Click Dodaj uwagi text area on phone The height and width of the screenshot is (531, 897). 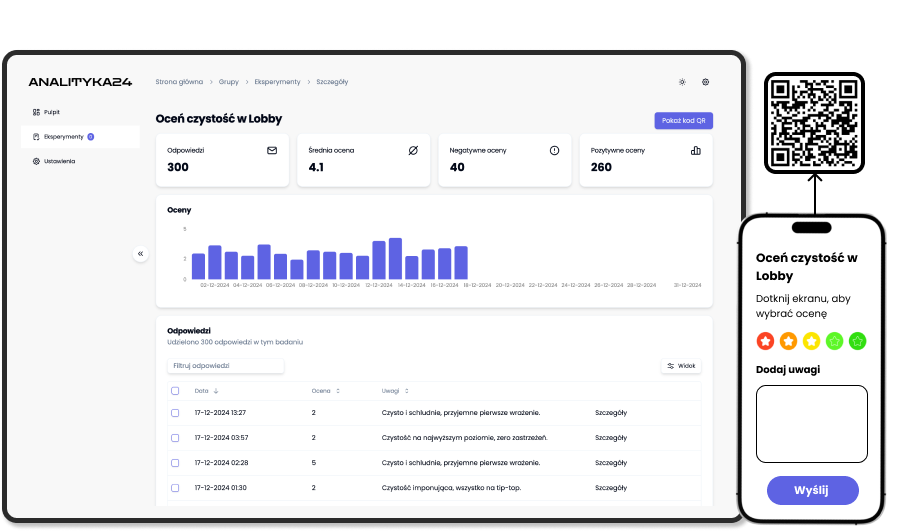coord(812,423)
